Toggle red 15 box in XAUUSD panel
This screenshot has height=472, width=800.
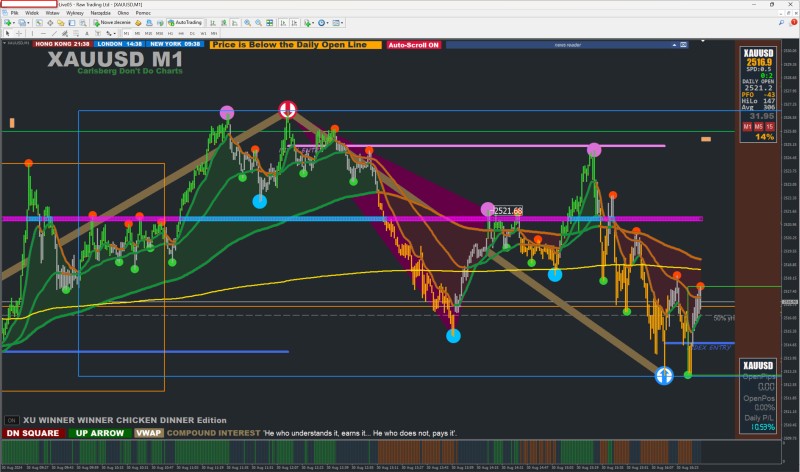coord(769,127)
